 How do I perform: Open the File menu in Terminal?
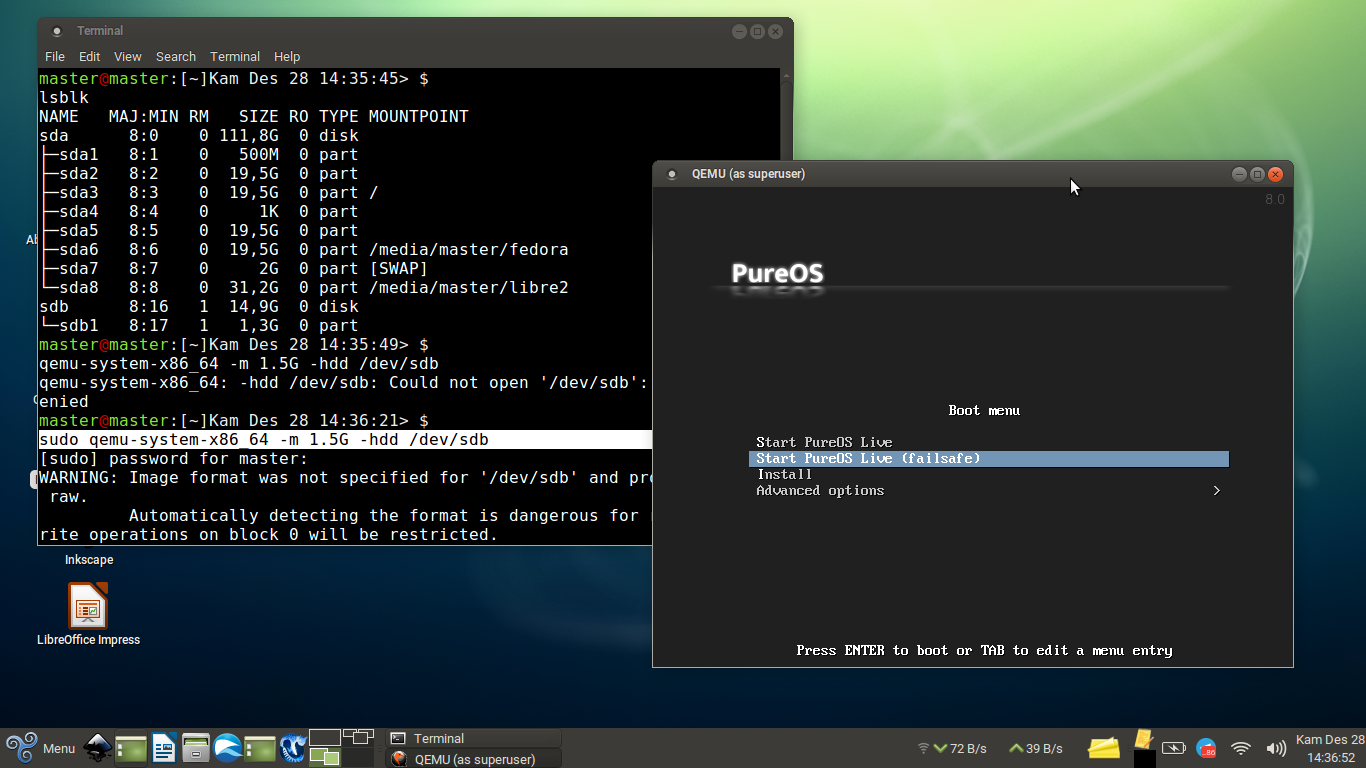click(55, 56)
